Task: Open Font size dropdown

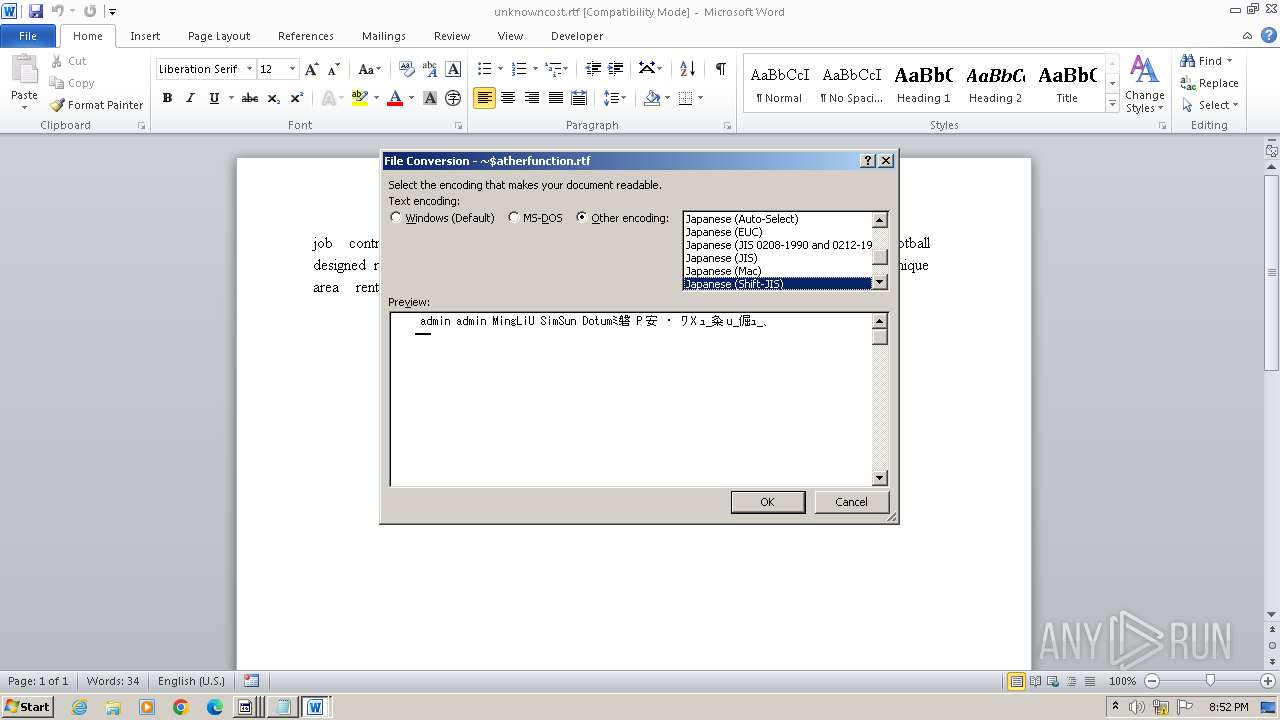Action: click(x=292, y=69)
